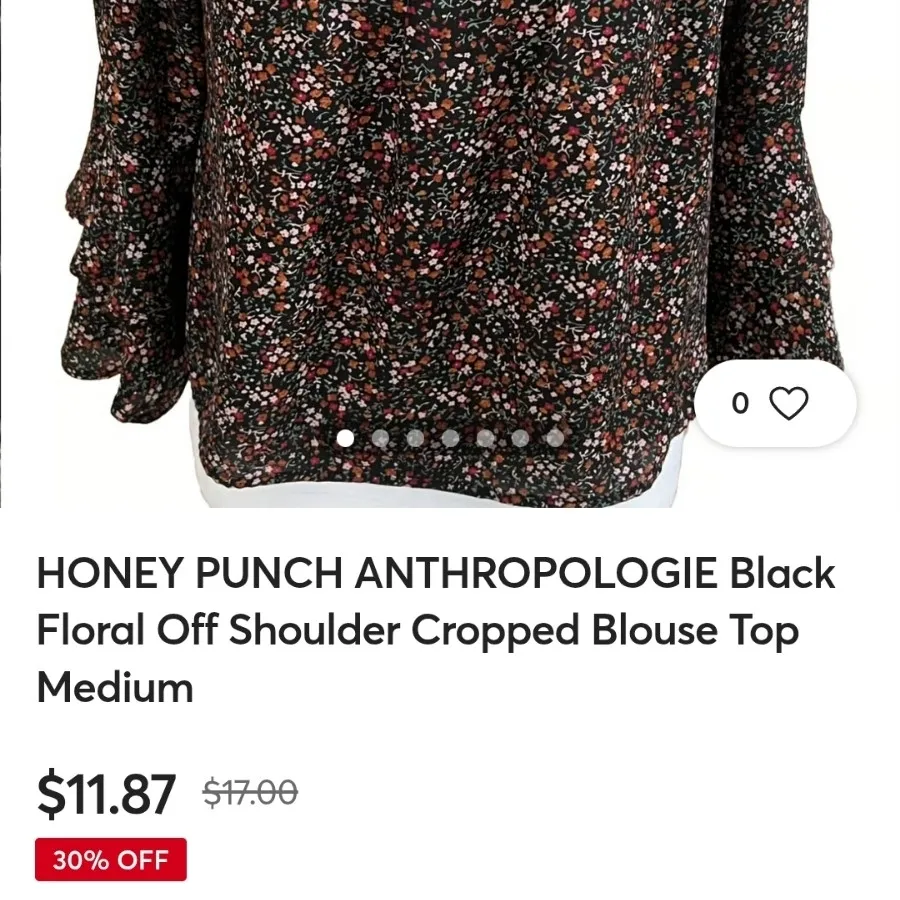Show the seventh and last photo dot

[555, 438]
